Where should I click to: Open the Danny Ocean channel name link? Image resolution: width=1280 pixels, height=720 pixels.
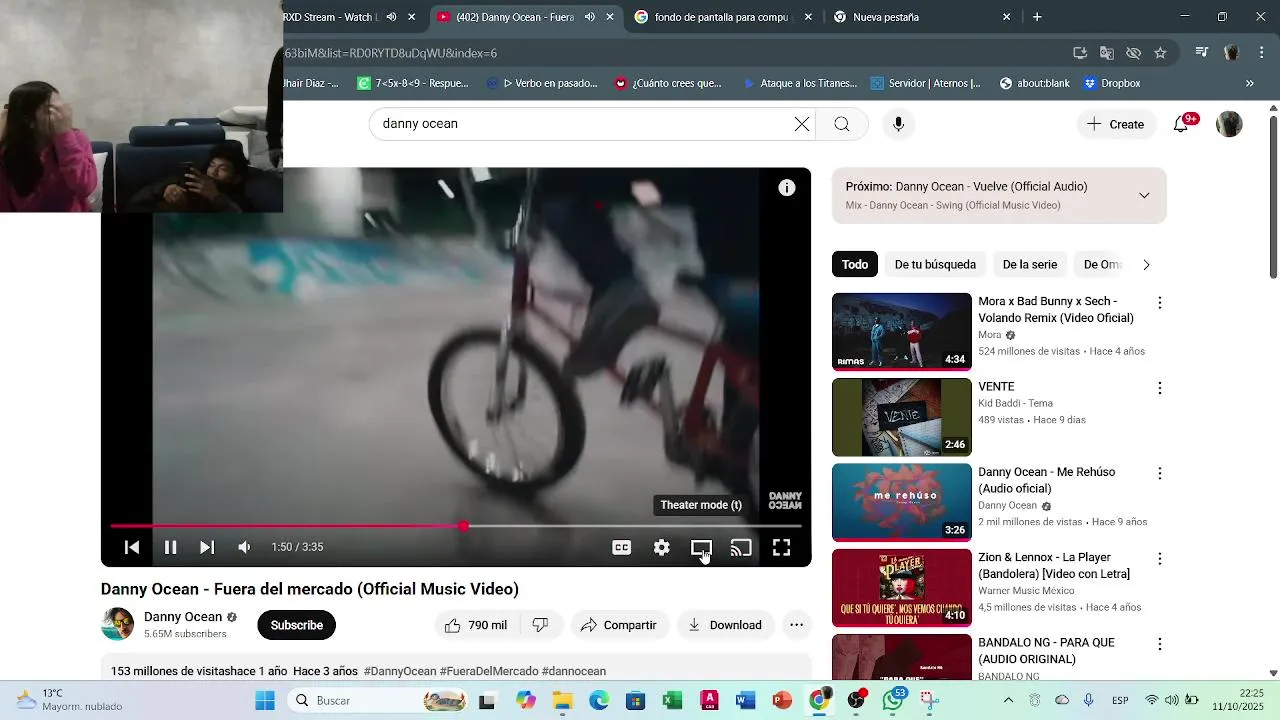tap(183, 617)
